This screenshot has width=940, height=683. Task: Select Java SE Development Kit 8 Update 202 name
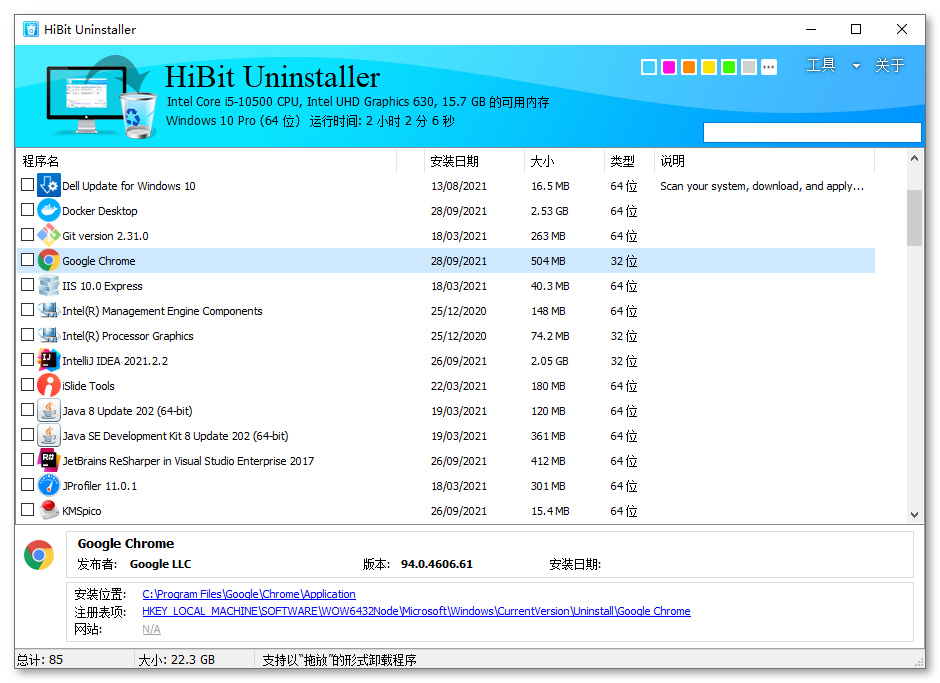click(x=176, y=435)
